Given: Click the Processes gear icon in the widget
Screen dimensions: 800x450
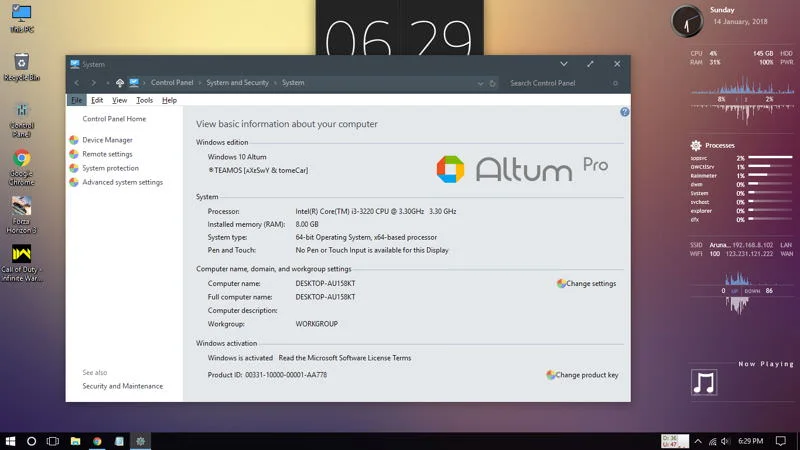Looking at the screenshot, I should [x=696, y=145].
